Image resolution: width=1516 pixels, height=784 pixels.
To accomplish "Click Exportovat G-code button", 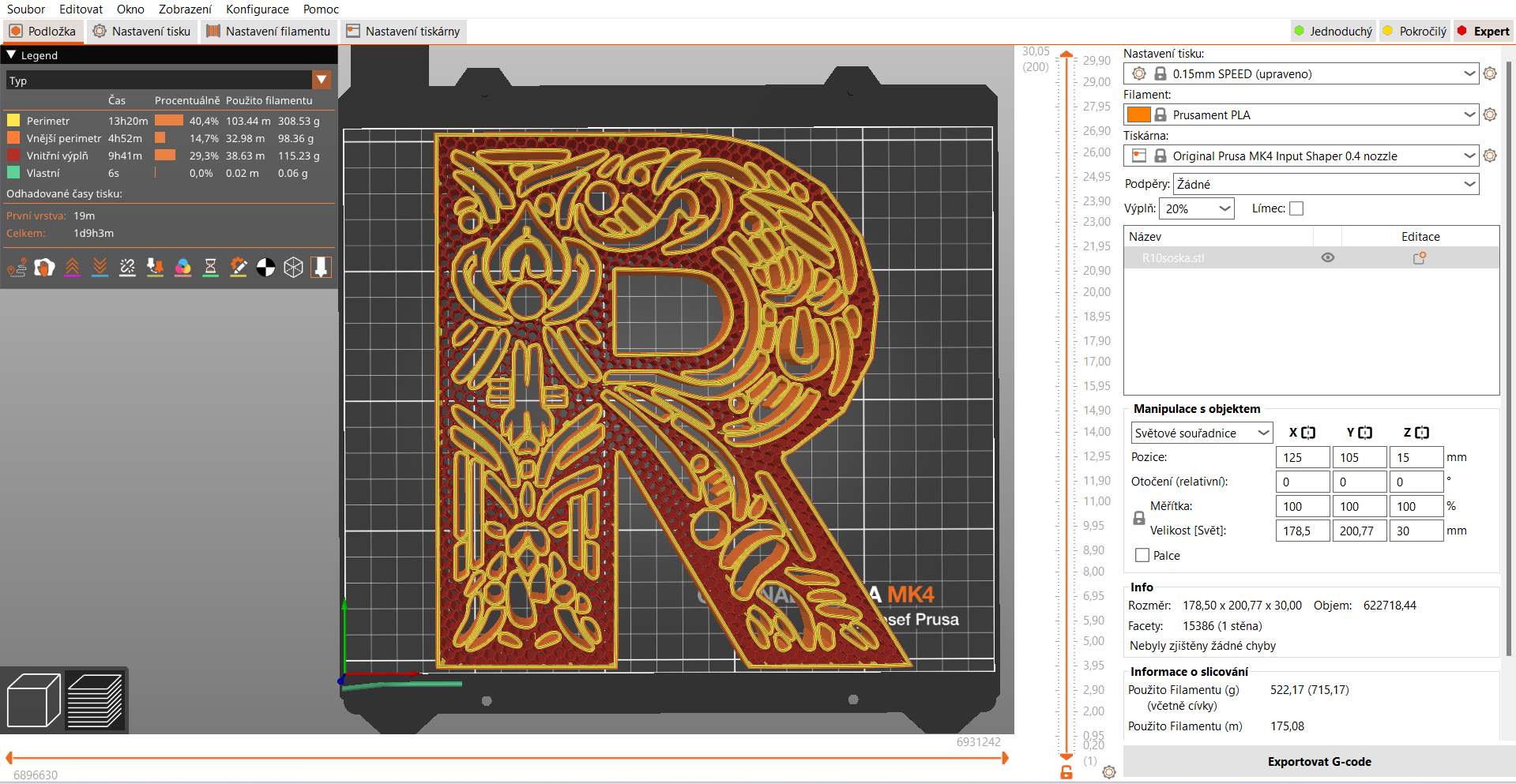I will [x=1319, y=762].
